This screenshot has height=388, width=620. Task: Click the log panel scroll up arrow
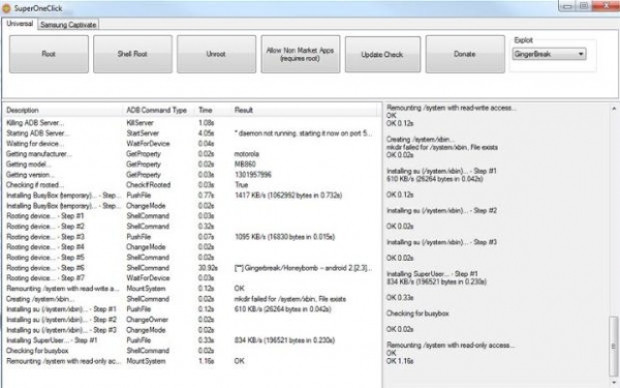click(x=614, y=108)
